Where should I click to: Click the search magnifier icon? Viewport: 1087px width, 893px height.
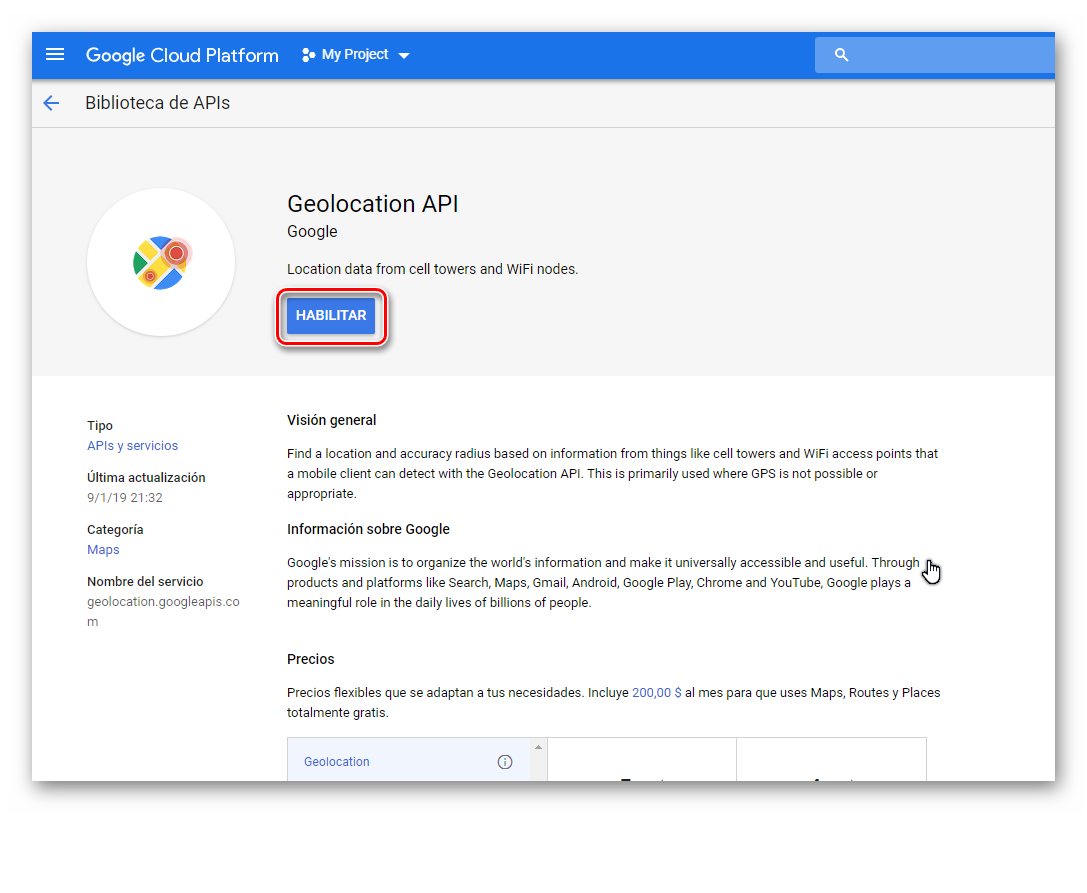tap(842, 55)
